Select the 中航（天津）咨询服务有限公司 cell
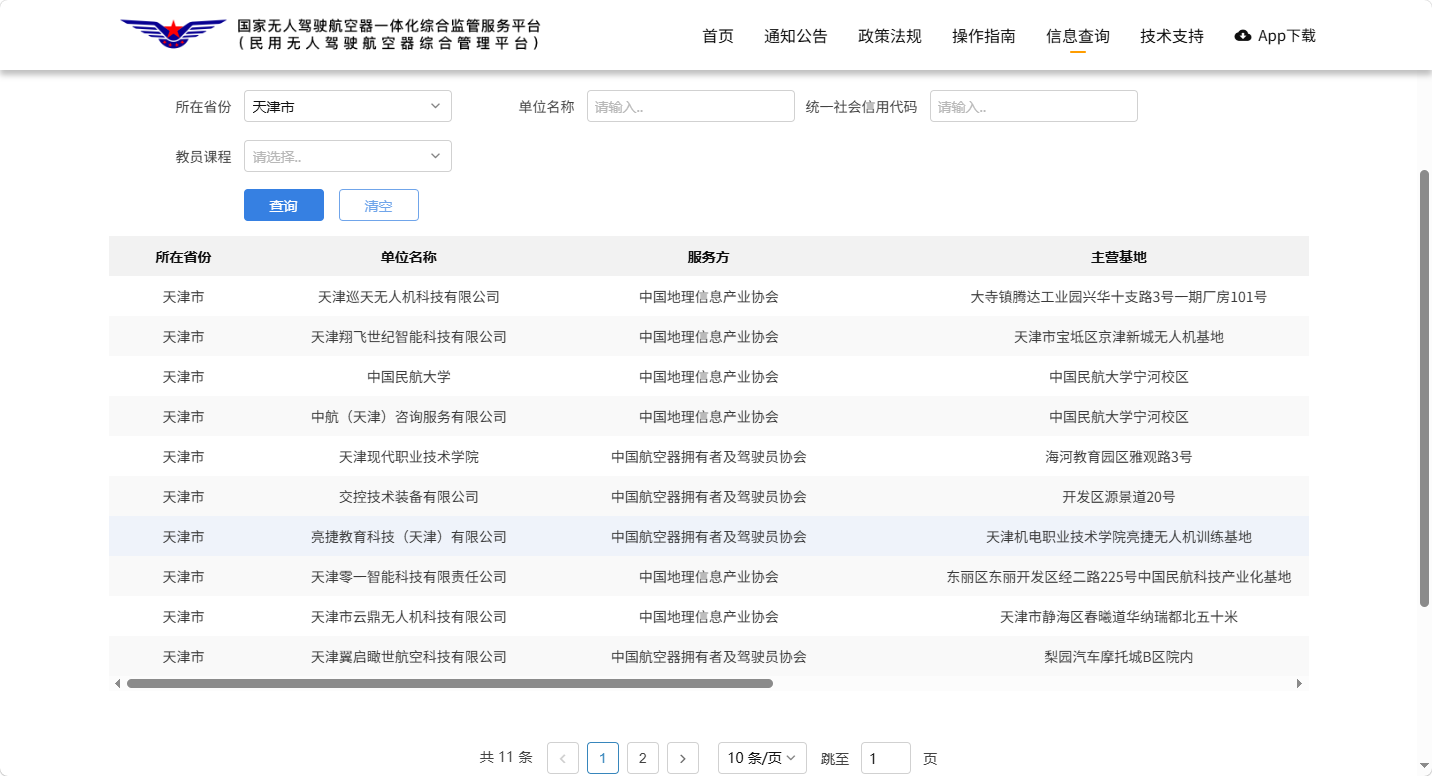The height and width of the screenshot is (776, 1432). point(409,417)
